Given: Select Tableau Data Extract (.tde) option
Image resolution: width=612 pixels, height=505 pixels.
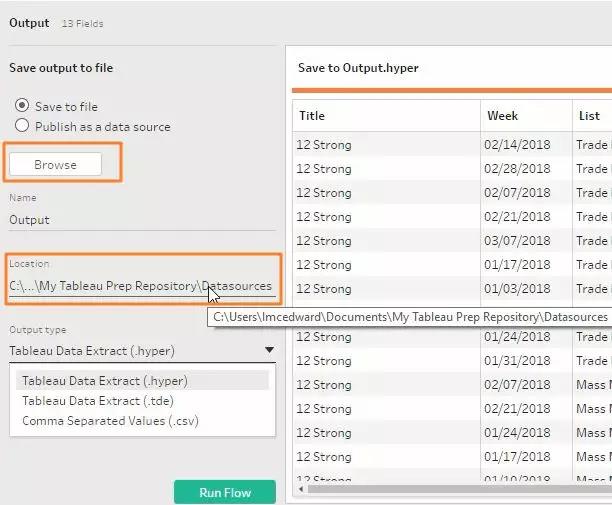Looking at the screenshot, I should click(99, 401).
